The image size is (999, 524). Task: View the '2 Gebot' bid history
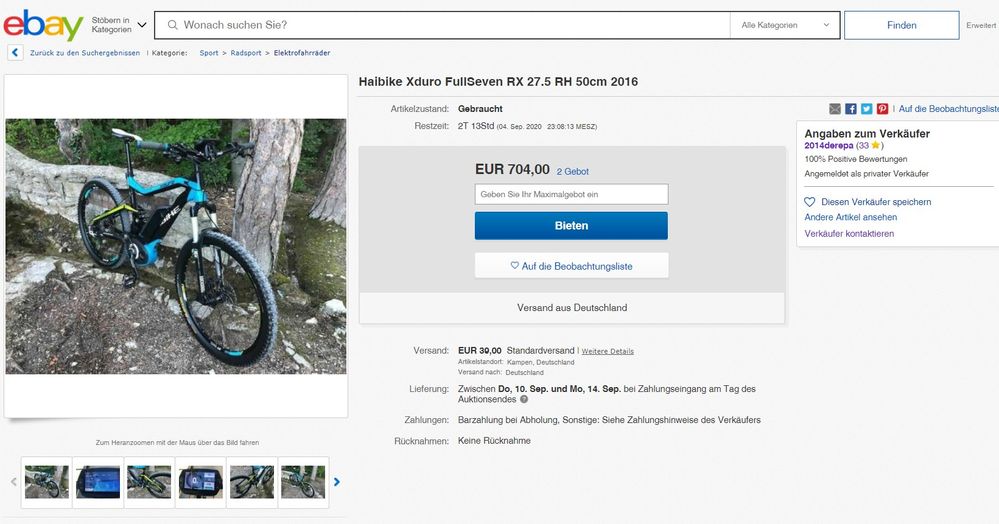point(572,171)
